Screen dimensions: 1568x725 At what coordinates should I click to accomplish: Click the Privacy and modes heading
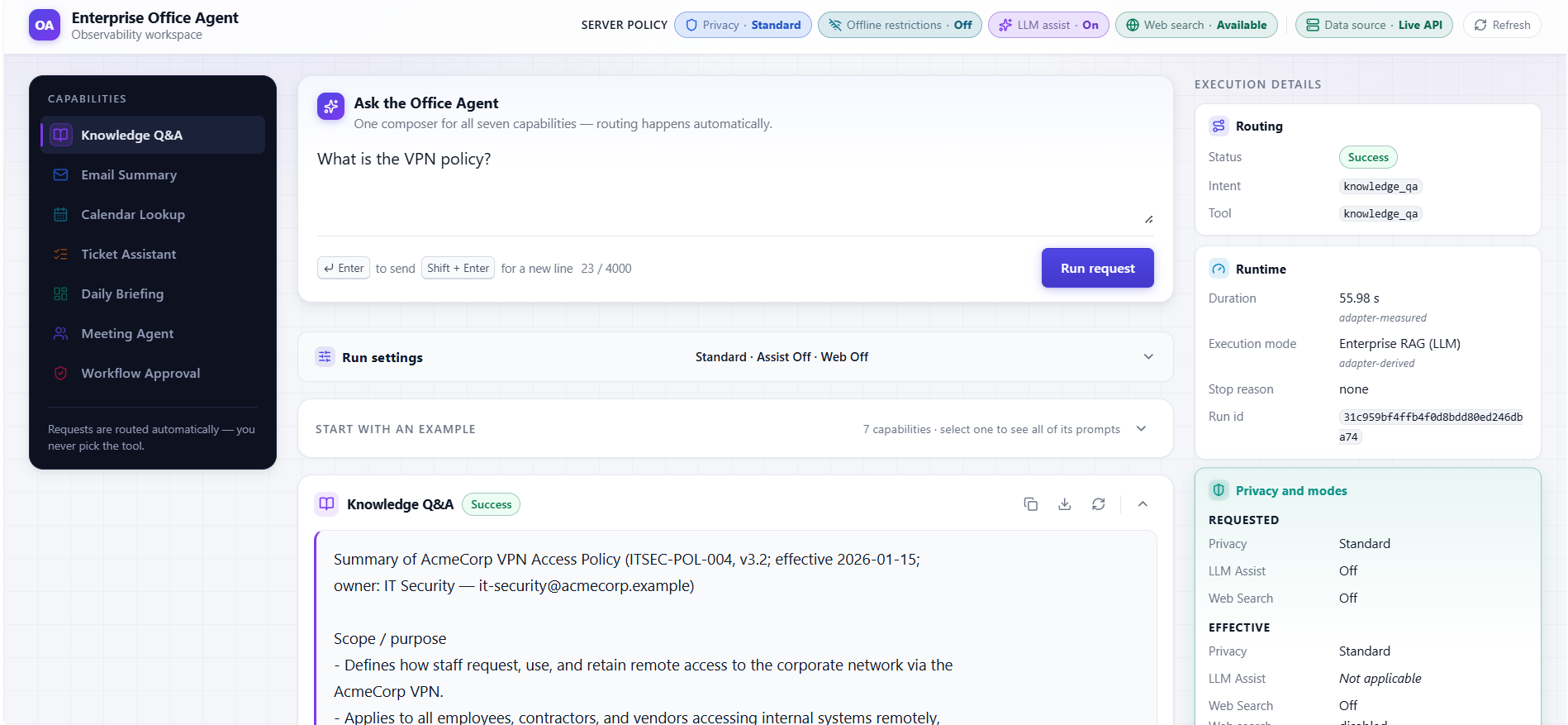pyautogui.click(x=1291, y=490)
